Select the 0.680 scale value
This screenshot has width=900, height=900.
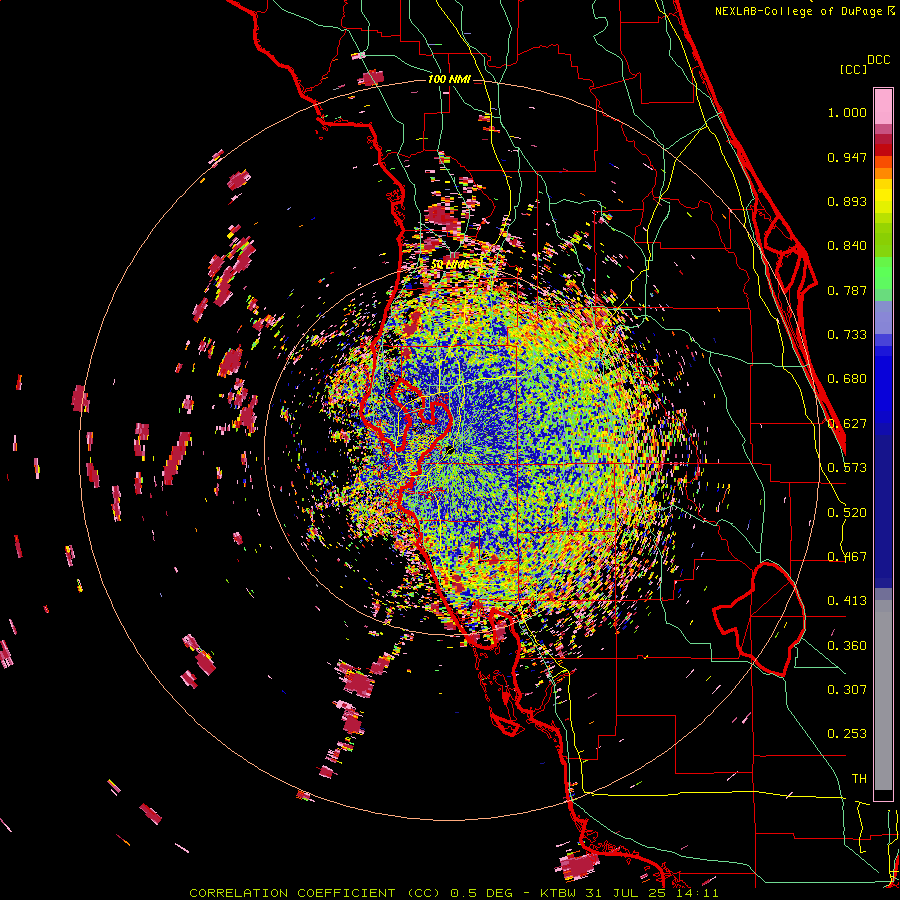(847, 379)
